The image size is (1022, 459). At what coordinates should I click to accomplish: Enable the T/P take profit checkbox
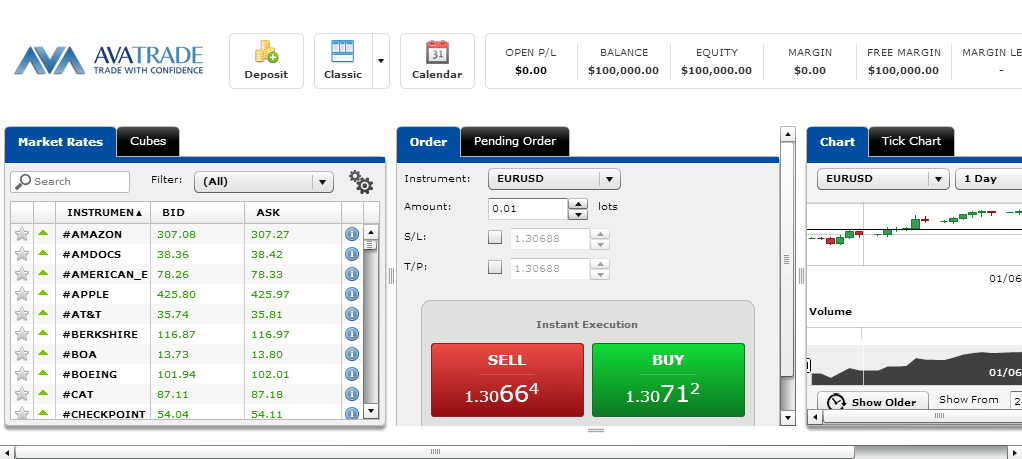[x=495, y=267]
